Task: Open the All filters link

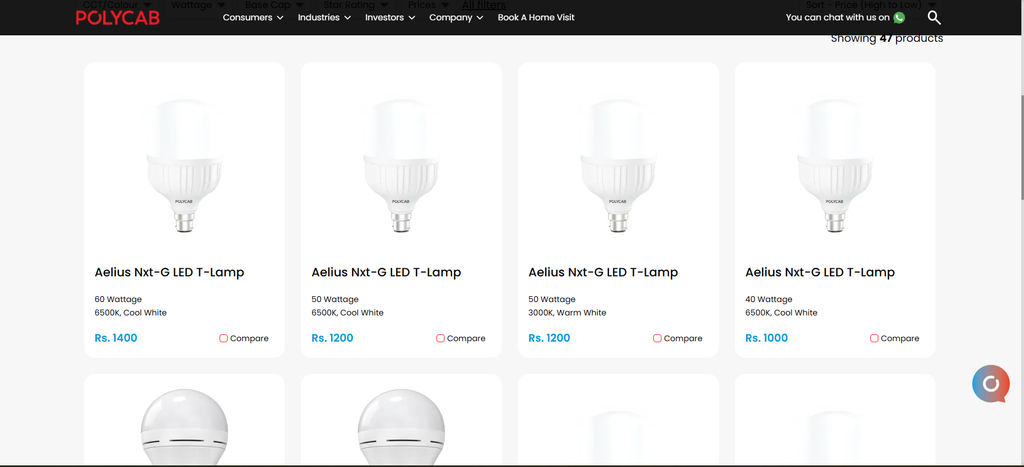Action: pos(484,5)
